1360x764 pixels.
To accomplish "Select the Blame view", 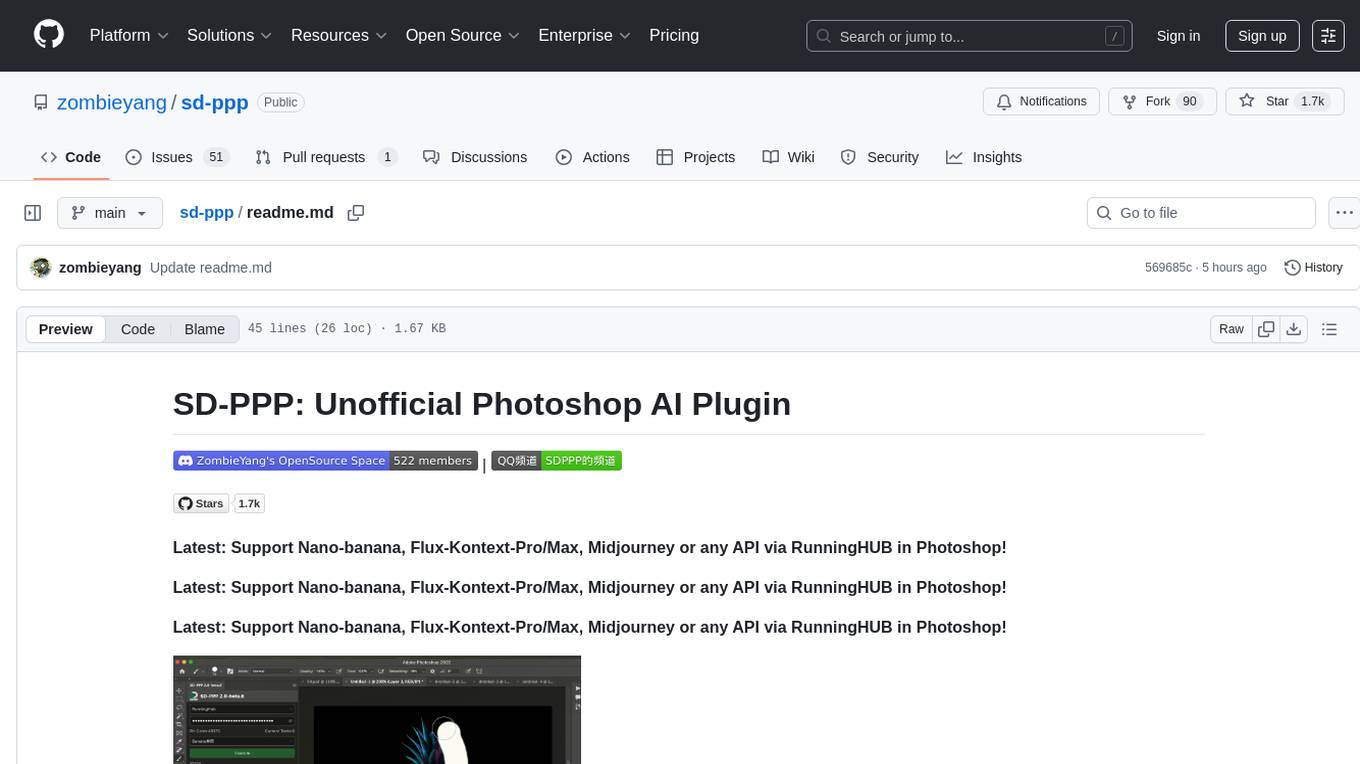I will [x=204, y=329].
